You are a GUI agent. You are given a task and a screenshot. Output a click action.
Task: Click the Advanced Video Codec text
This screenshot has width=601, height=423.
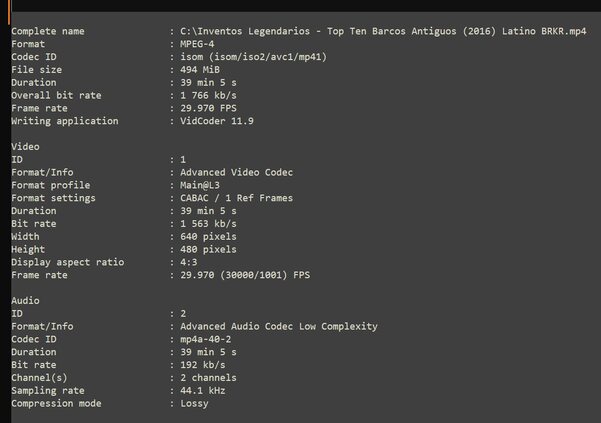(x=236, y=172)
